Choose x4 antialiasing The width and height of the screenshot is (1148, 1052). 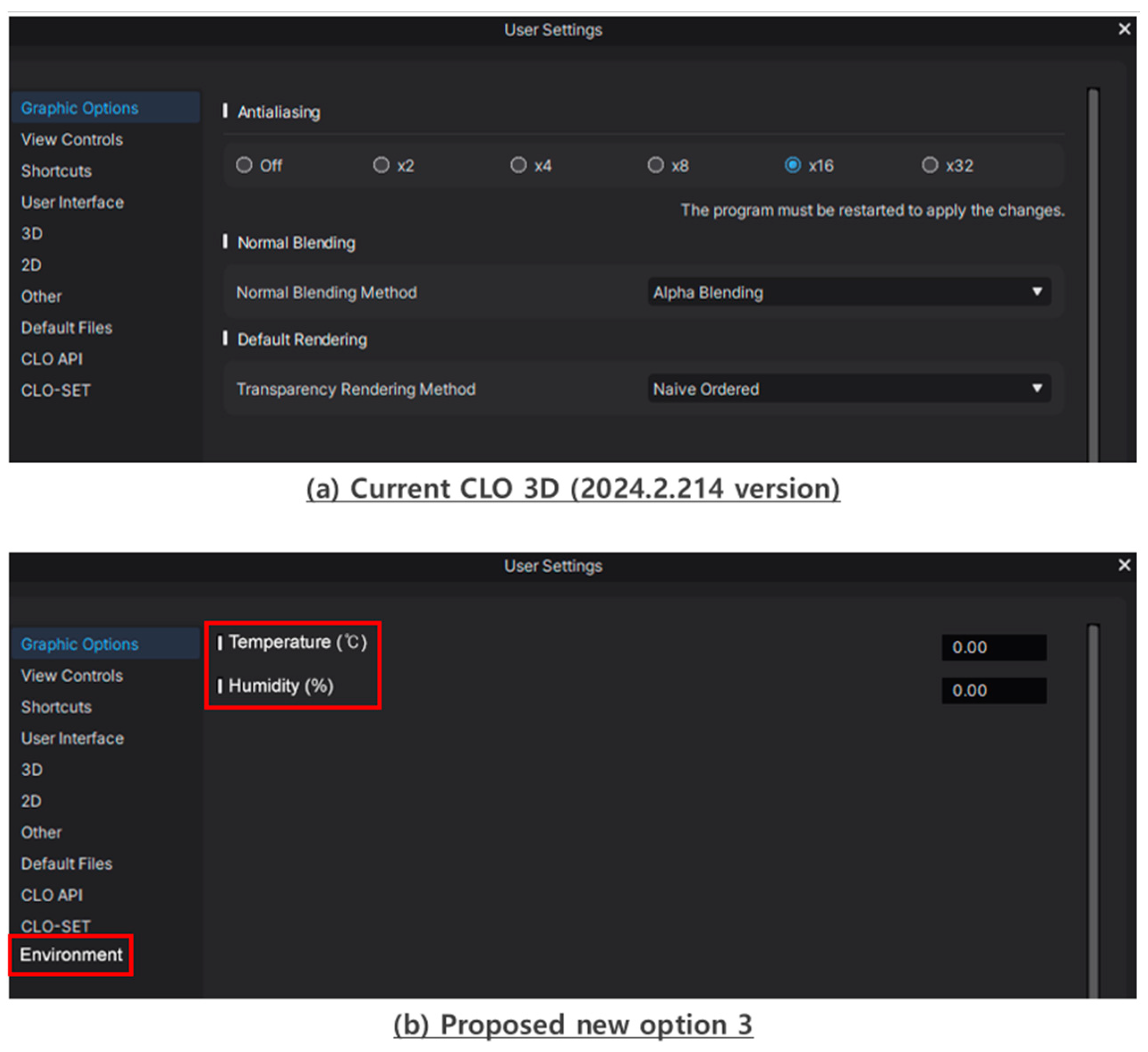518,165
